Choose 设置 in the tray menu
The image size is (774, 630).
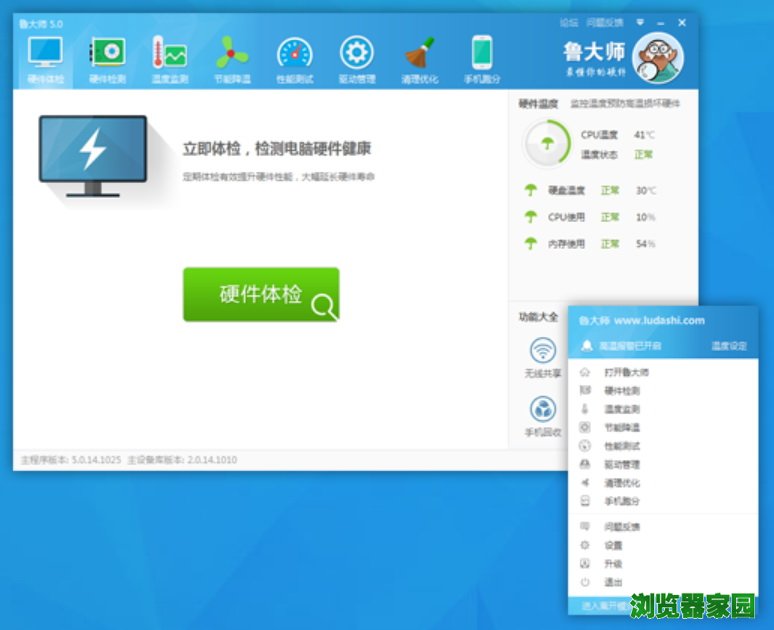613,546
